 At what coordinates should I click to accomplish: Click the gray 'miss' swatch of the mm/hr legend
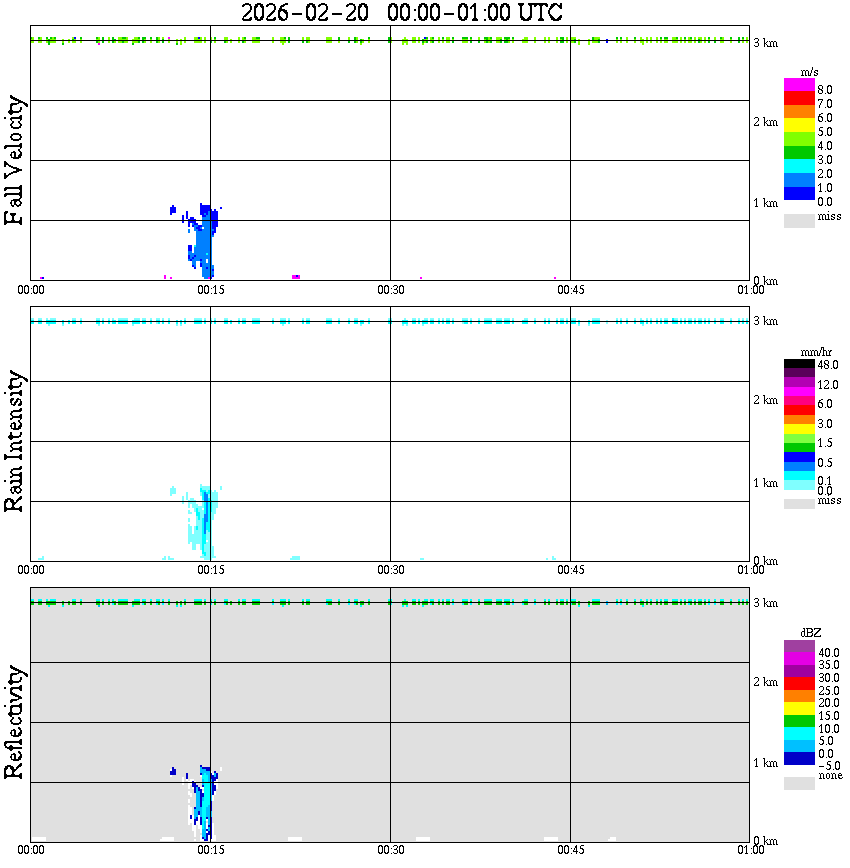799,504
